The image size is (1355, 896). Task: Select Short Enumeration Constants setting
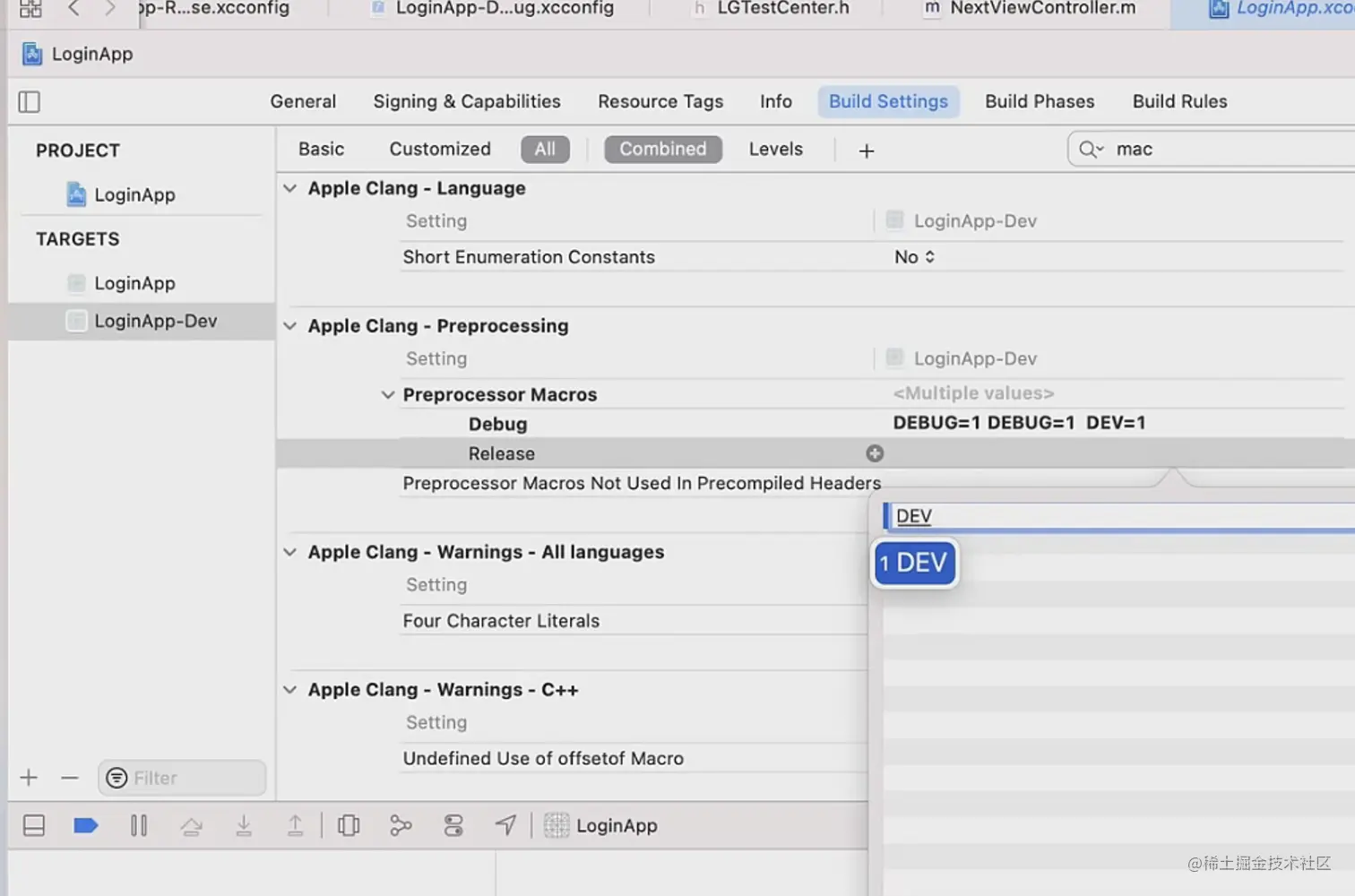[529, 257]
